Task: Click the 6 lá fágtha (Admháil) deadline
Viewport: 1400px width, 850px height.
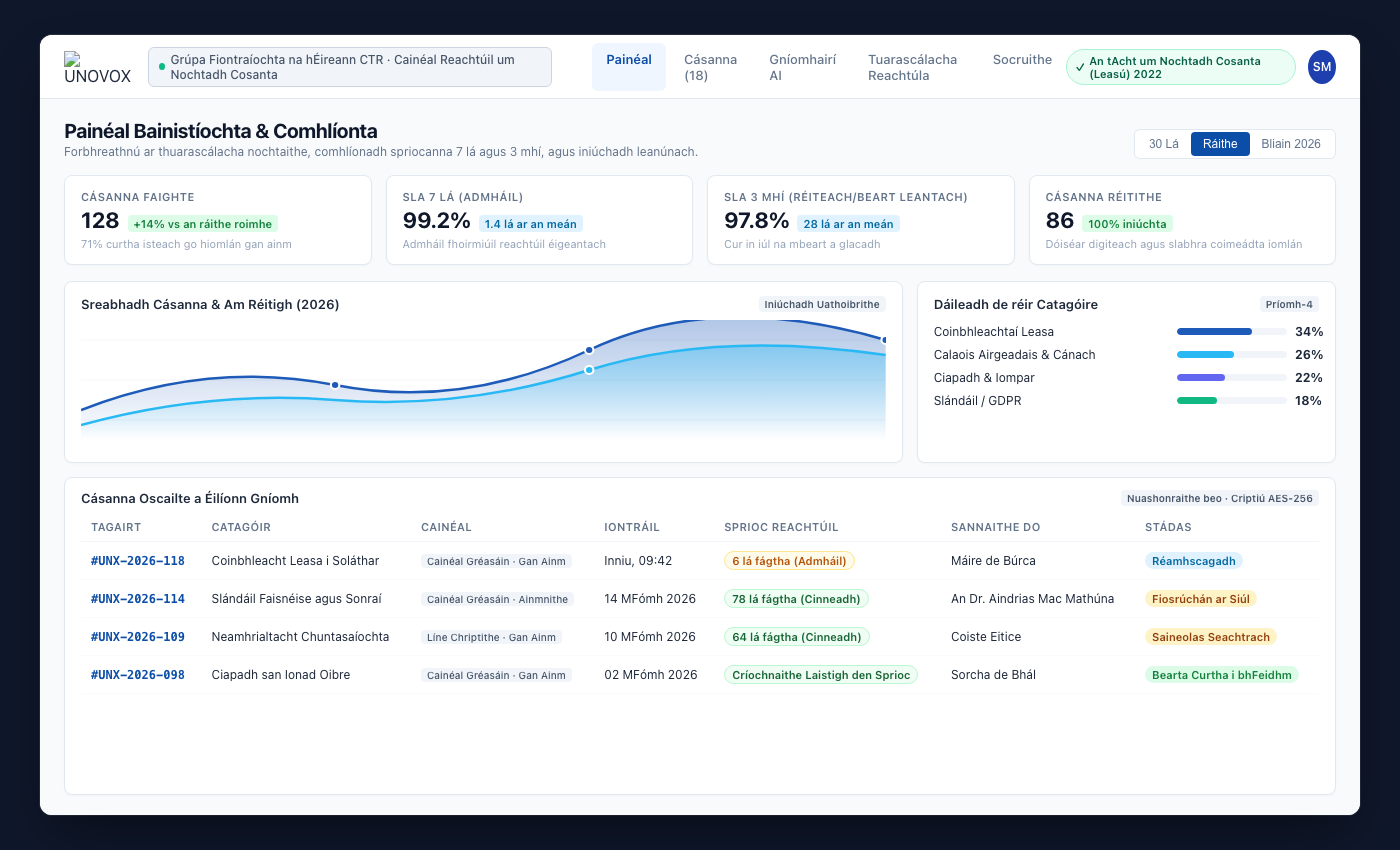Action: pyautogui.click(x=789, y=561)
